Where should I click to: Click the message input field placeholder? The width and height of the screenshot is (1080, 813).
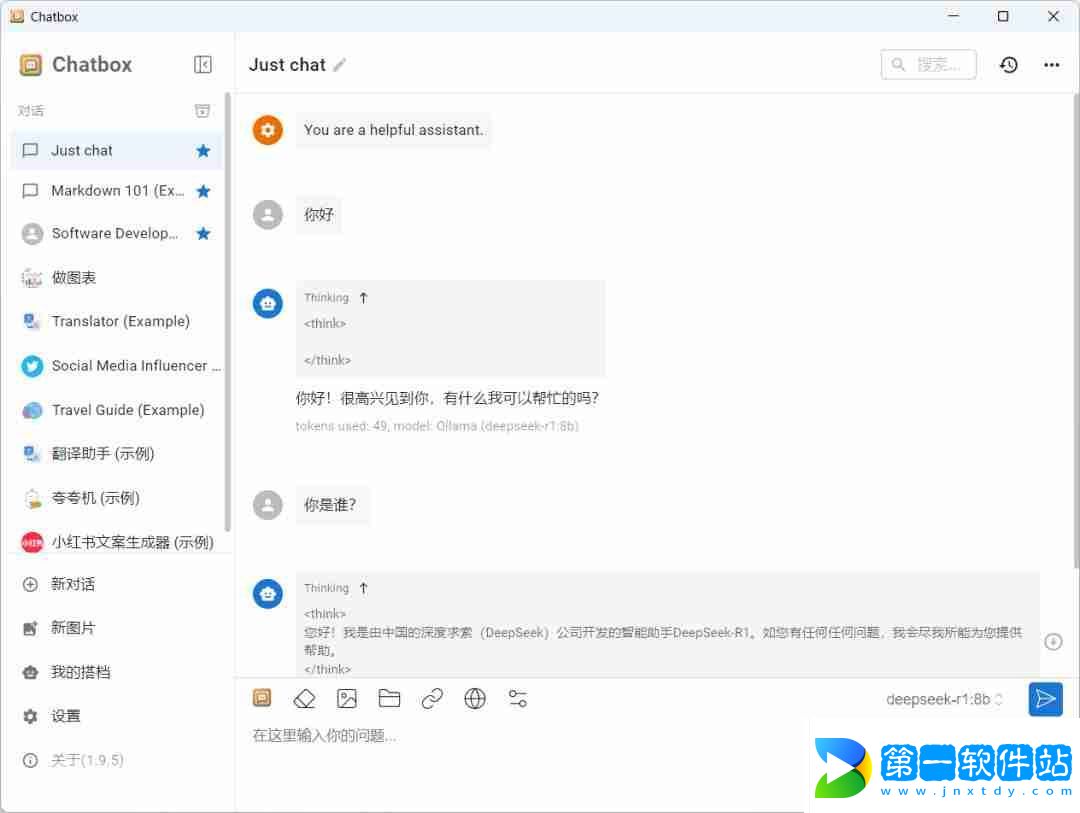pos(324,736)
